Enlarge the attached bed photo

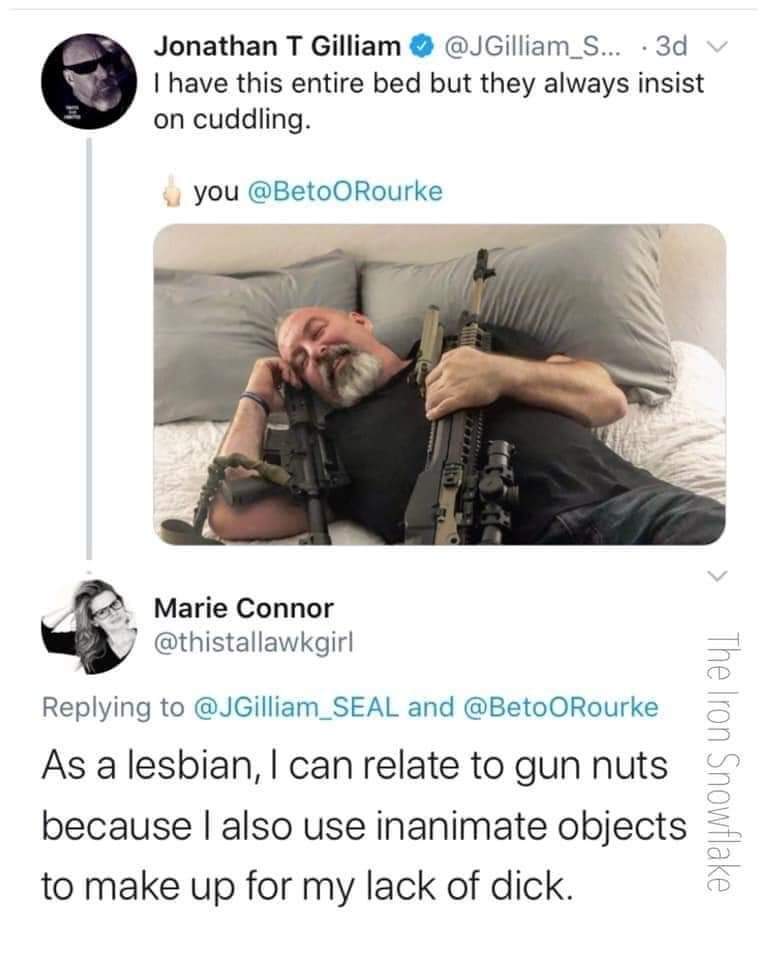(439, 384)
